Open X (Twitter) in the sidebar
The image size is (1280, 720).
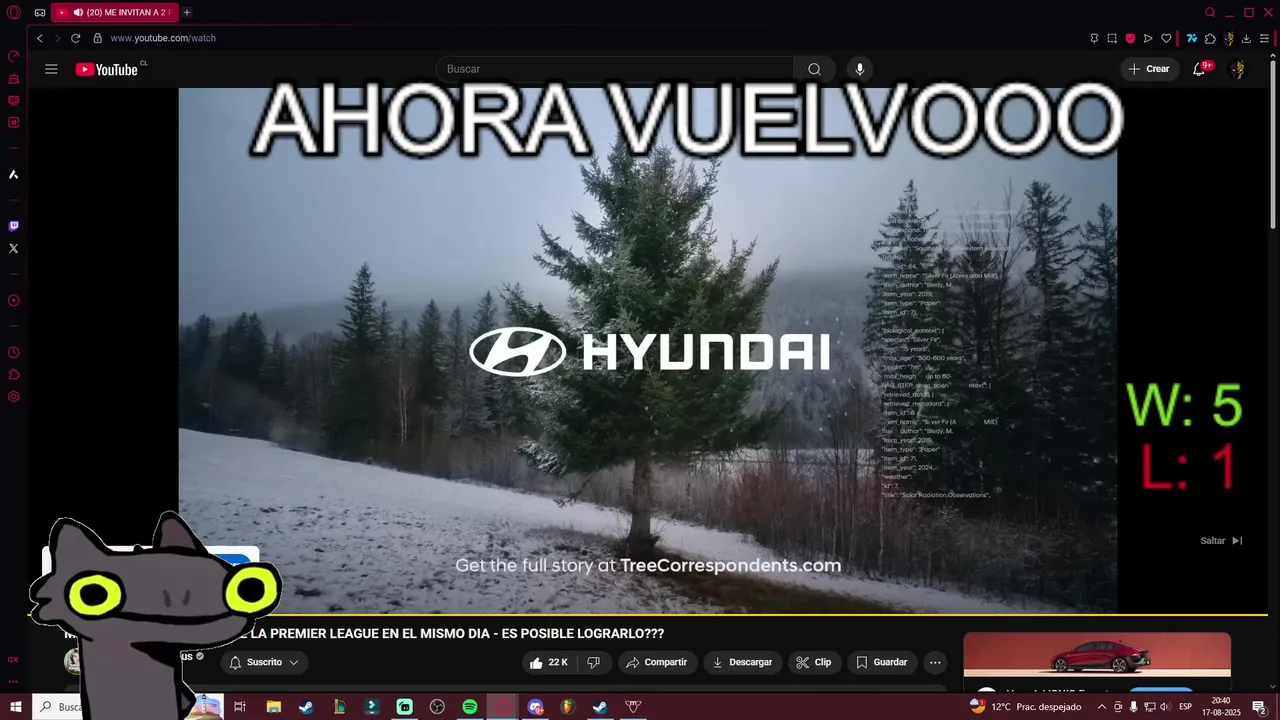(13, 248)
